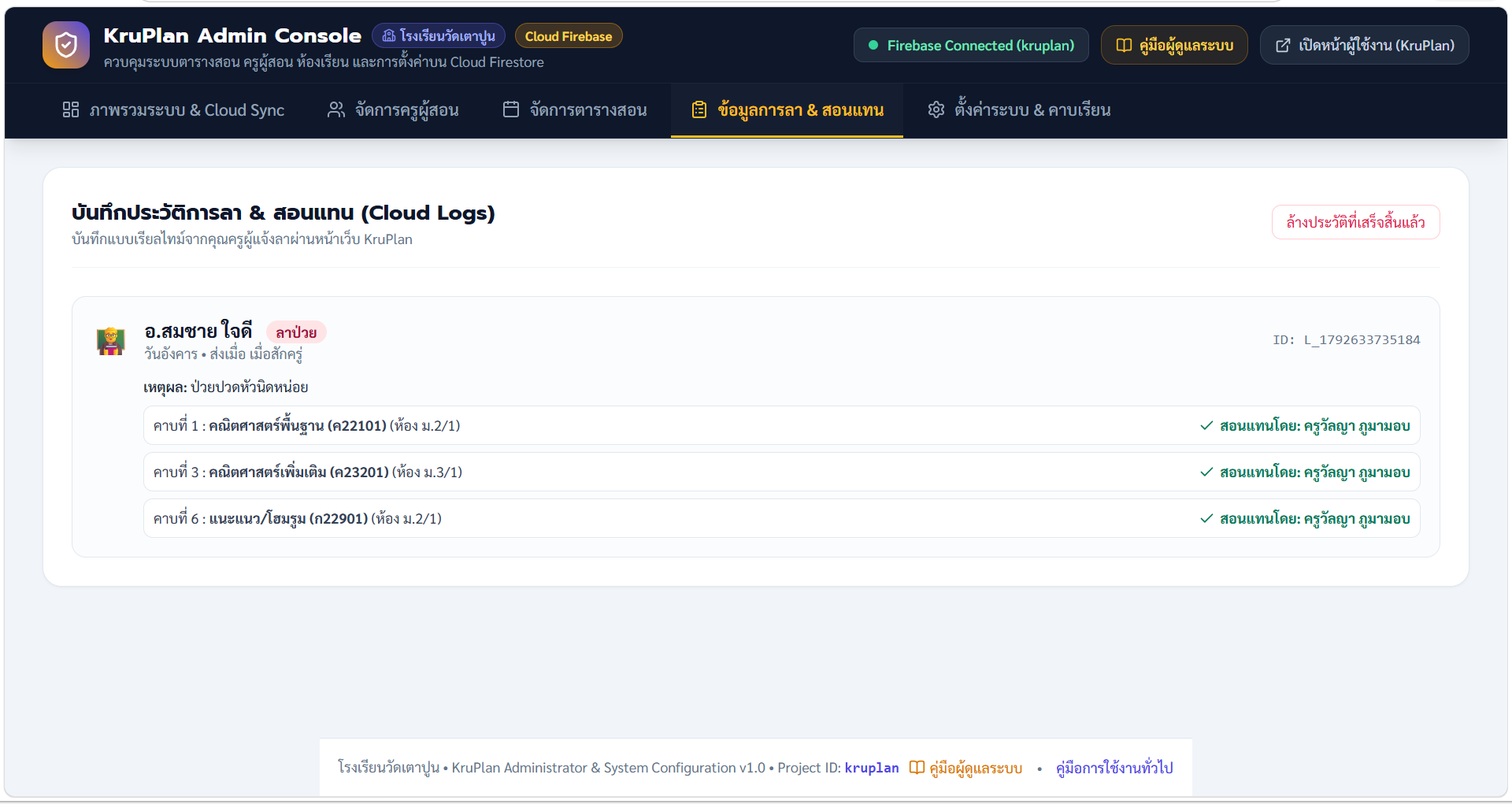
Task: Click the clipboard icon for leave data
Action: click(699, 109)
